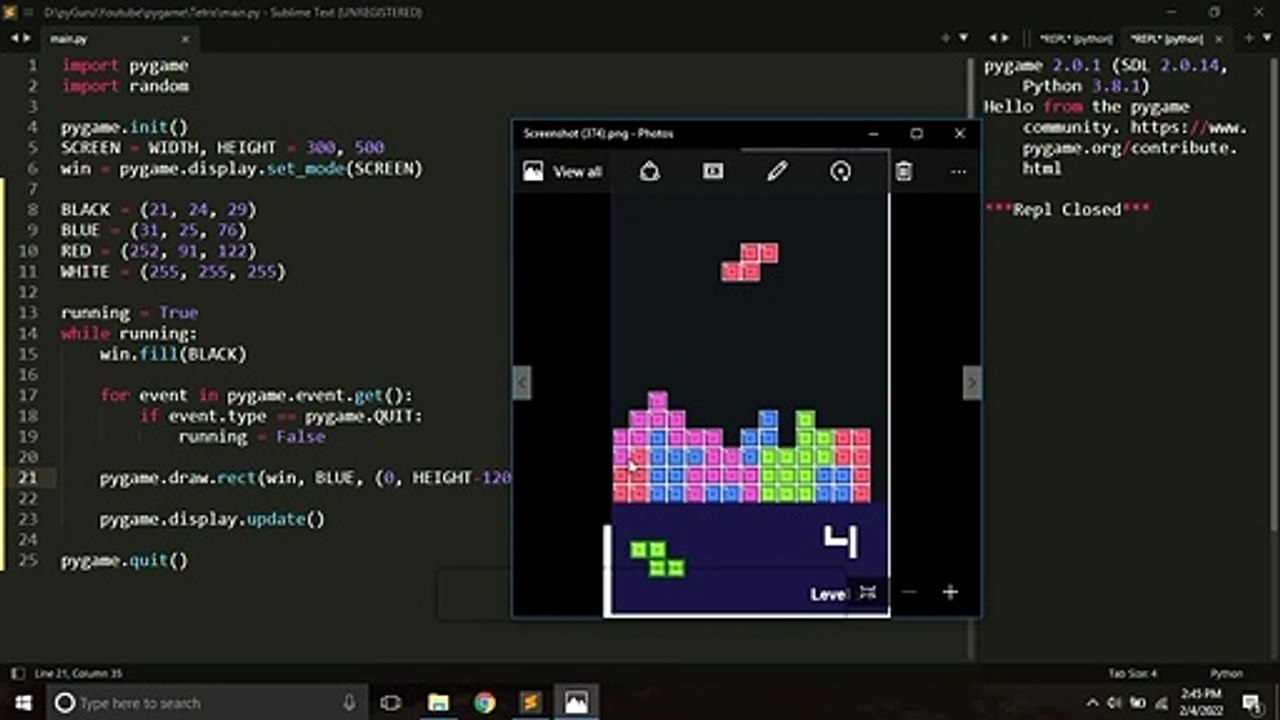Click 'pygame.quit()' on line 25

point(124,560)
